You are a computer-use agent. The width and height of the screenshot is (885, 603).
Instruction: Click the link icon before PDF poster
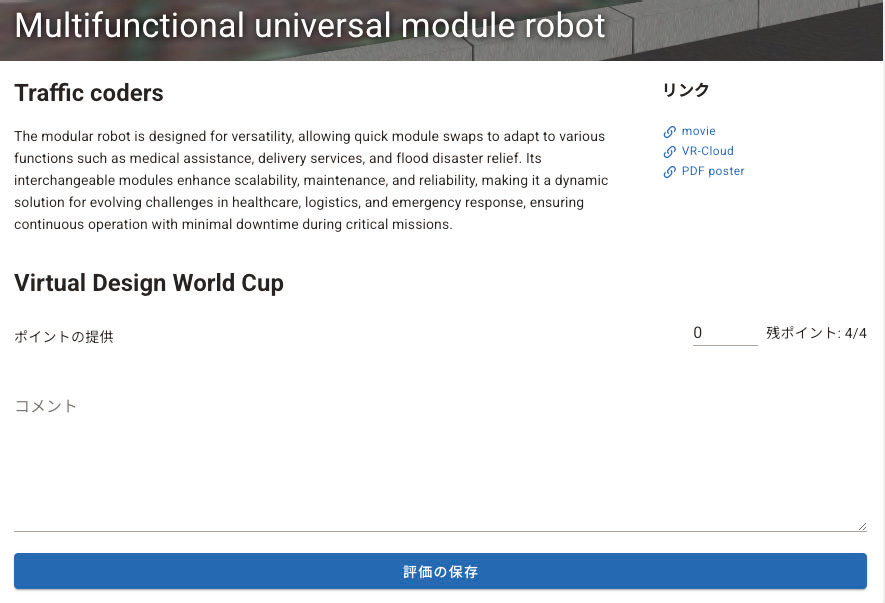tap(670, 172)
